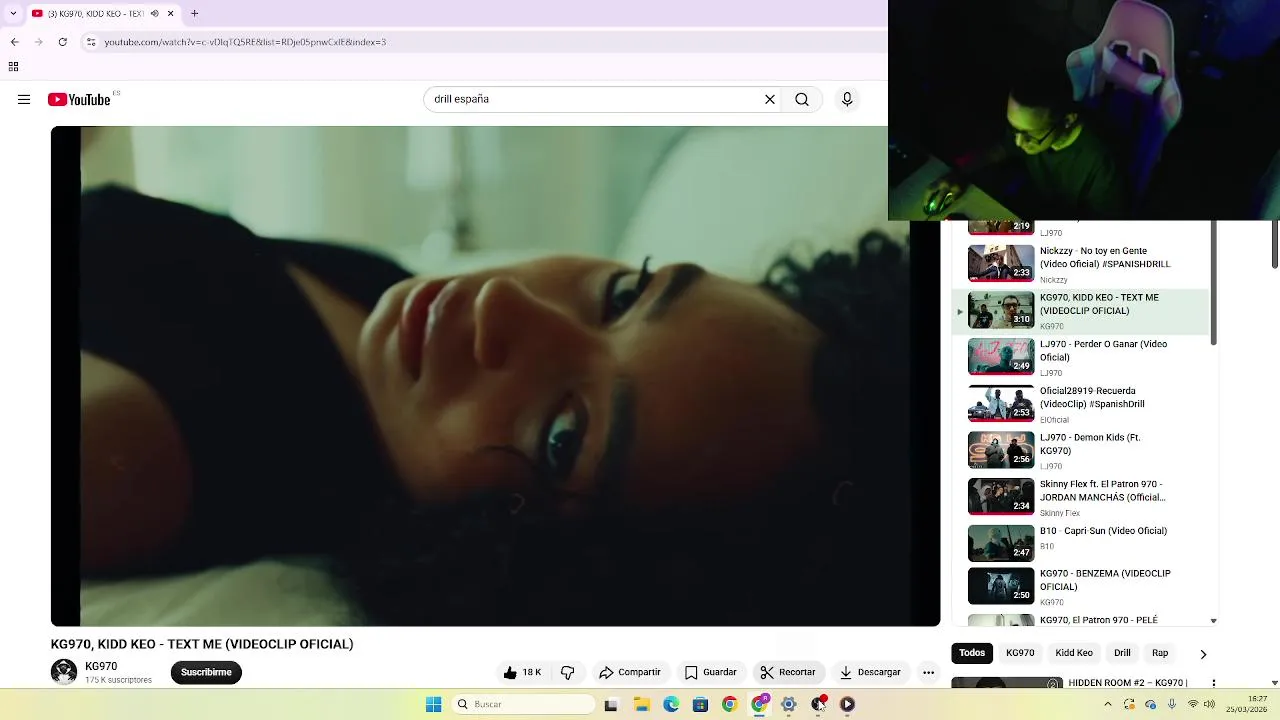Click the YouTube logo
Image resolution: width=1280 pixels, height=720 pixels.
click(79, 99)
